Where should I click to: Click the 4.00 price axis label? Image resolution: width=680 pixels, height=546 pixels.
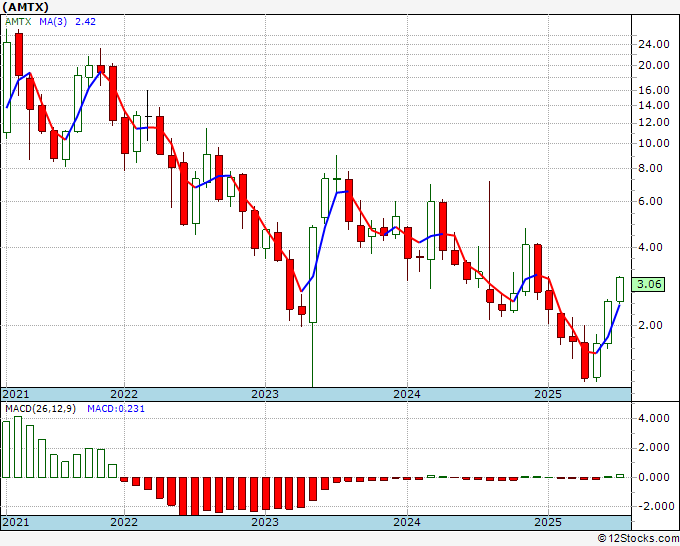(x=651, y=247)
